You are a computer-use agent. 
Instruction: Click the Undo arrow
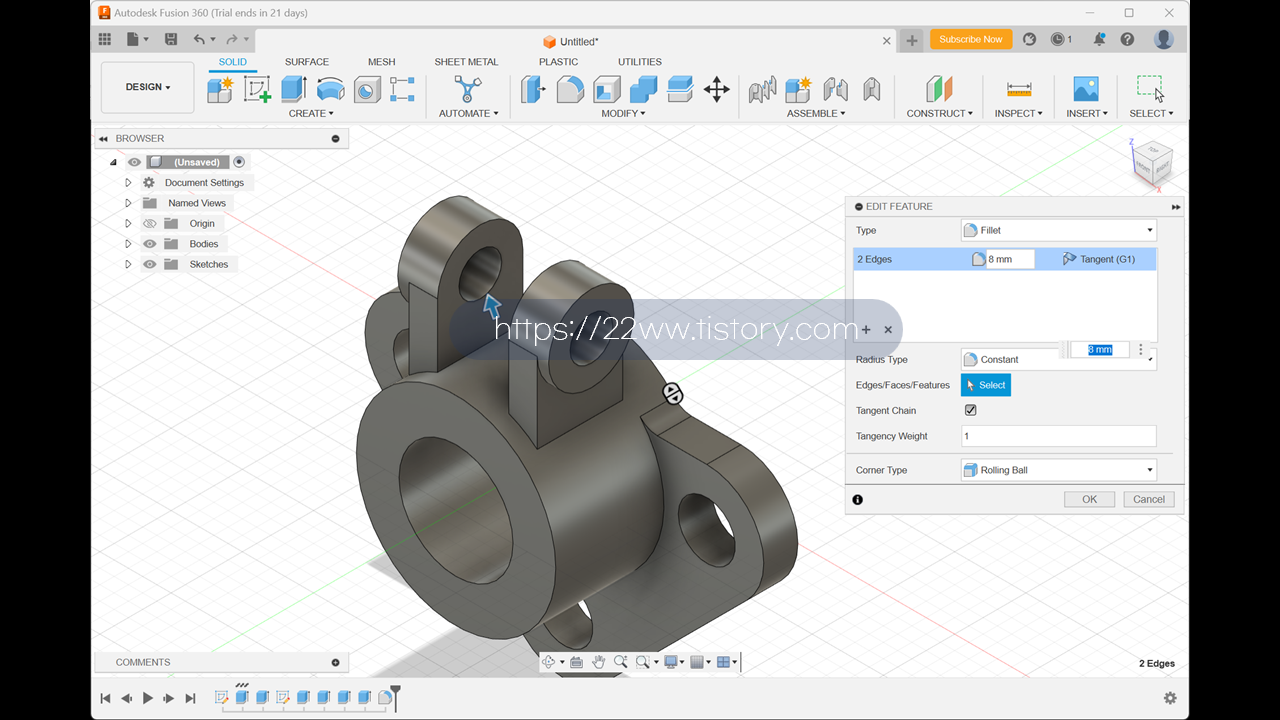point(199,39)
